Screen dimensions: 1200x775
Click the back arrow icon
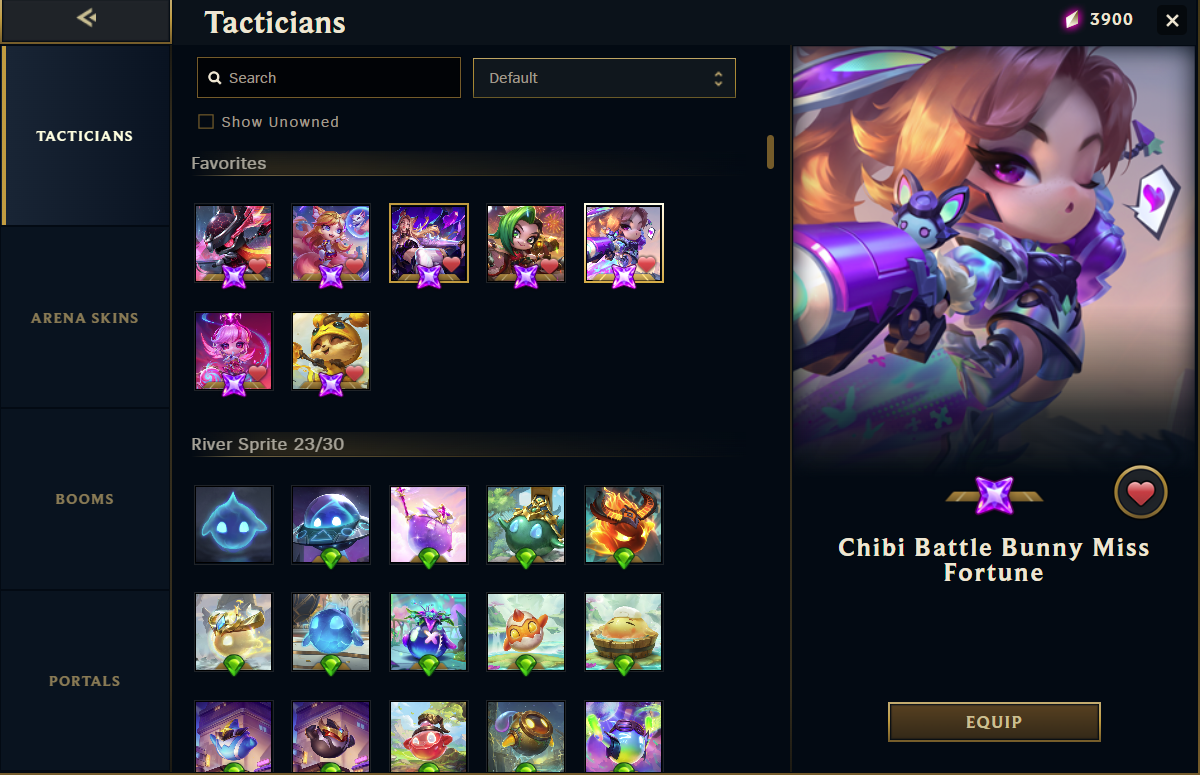pos(86,17)
